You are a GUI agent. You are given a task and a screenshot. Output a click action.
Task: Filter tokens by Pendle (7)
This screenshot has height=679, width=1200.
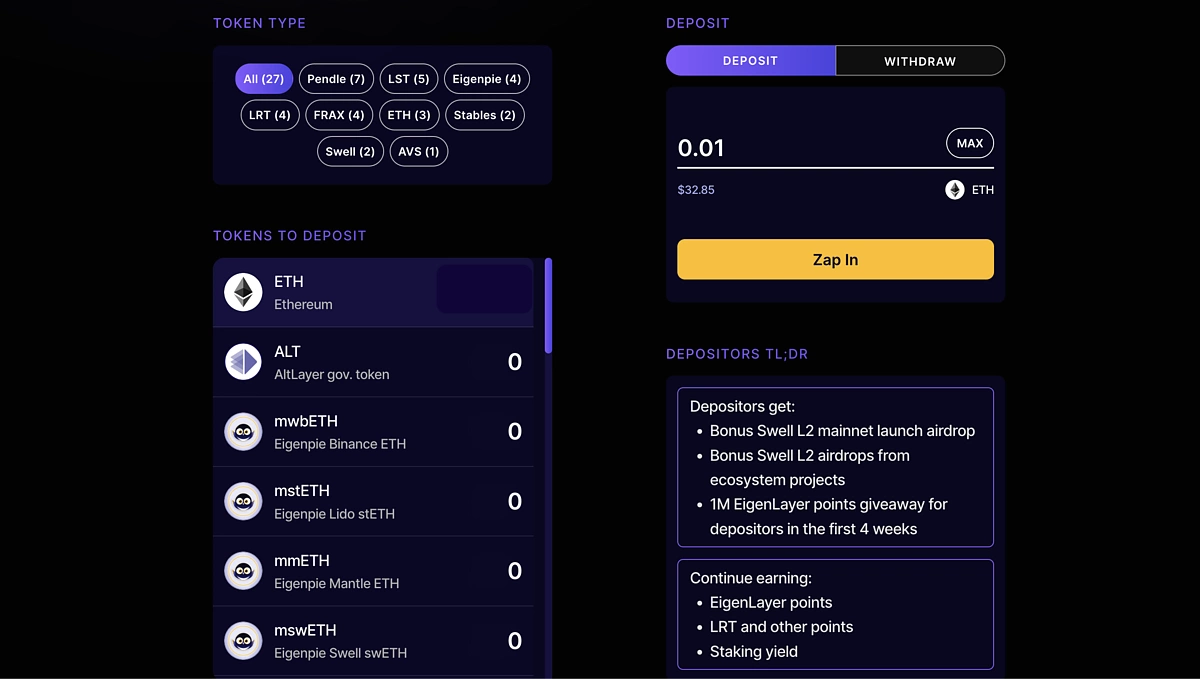point(336,79)
